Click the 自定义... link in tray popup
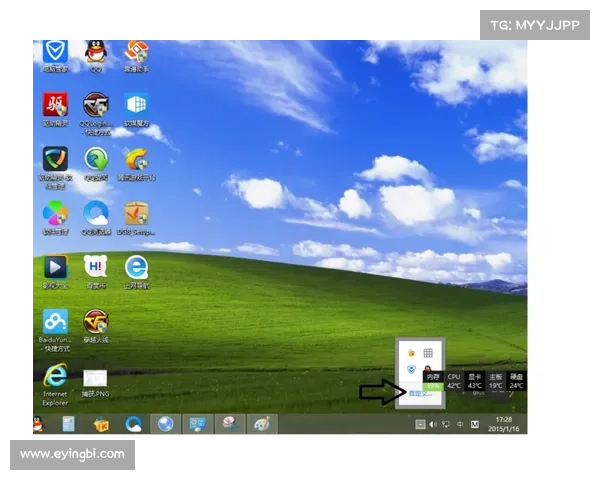The image size is (600, 480). 420,393
